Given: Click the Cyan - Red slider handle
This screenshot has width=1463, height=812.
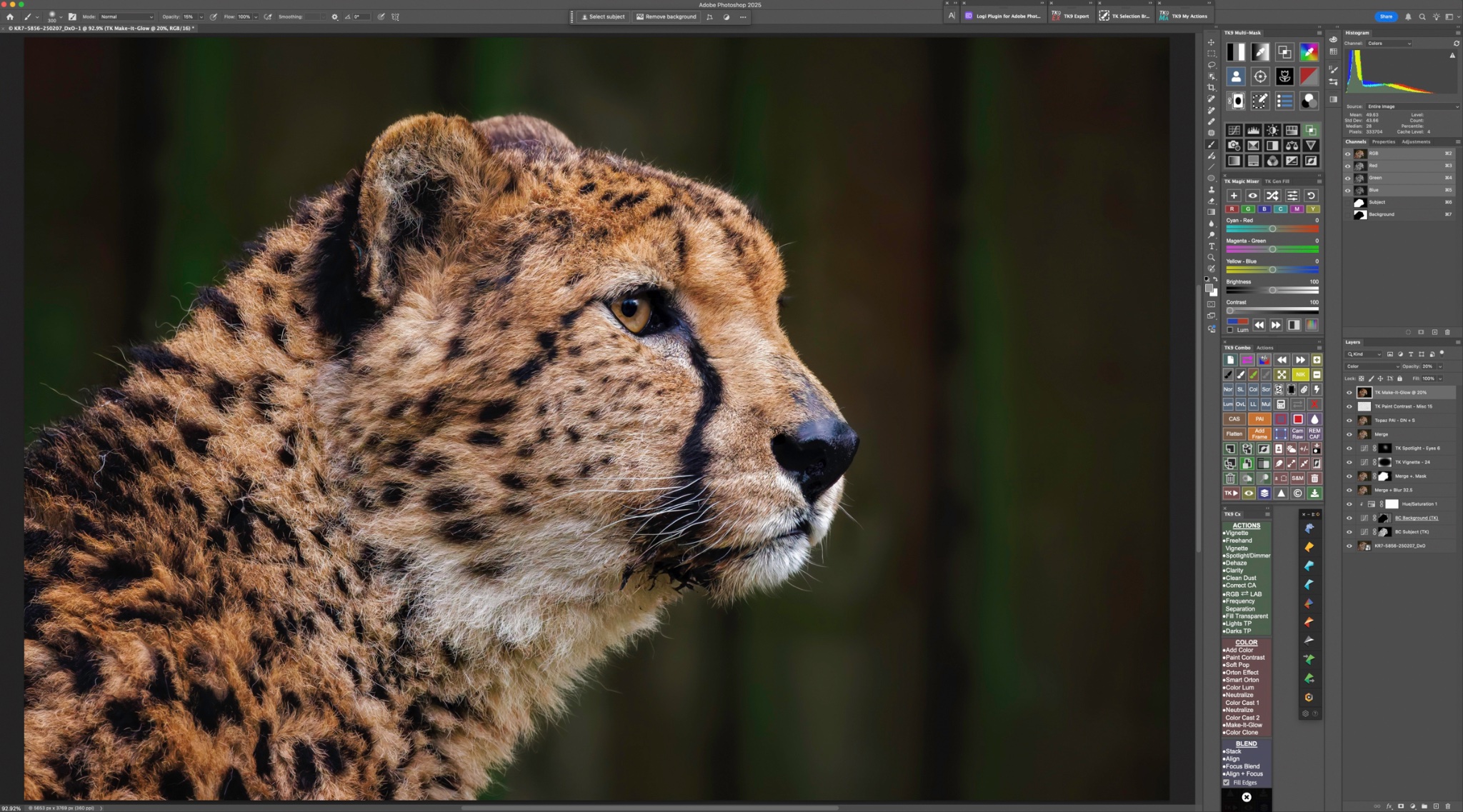Looking at the screenshot, I should tap(1272, 229).
